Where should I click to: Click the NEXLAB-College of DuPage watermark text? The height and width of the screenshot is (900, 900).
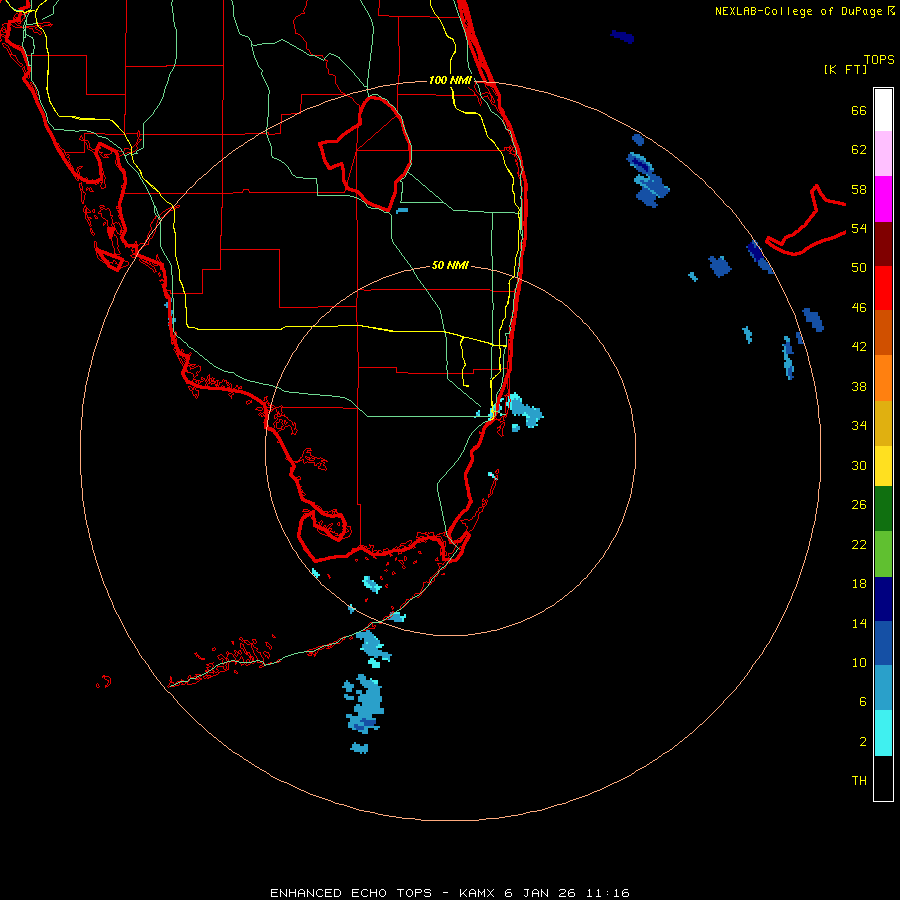pyautogui.click(x=804, y=11)
